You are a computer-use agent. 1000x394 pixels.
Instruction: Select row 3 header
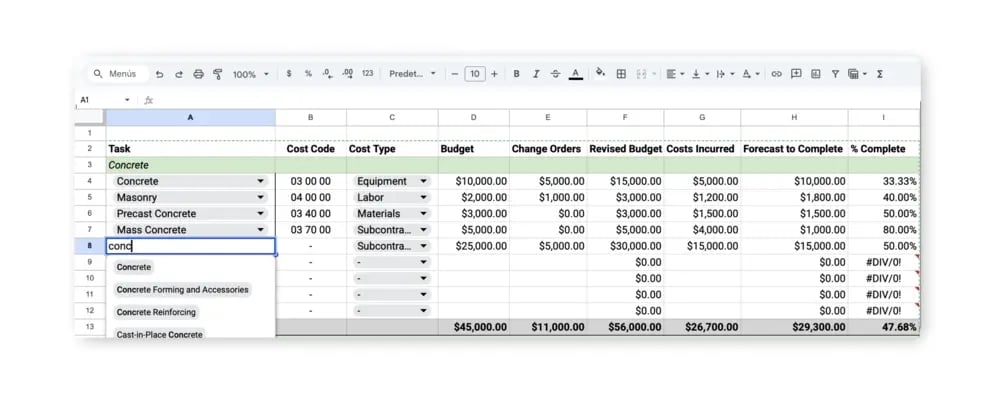click(x=90, y=165)
